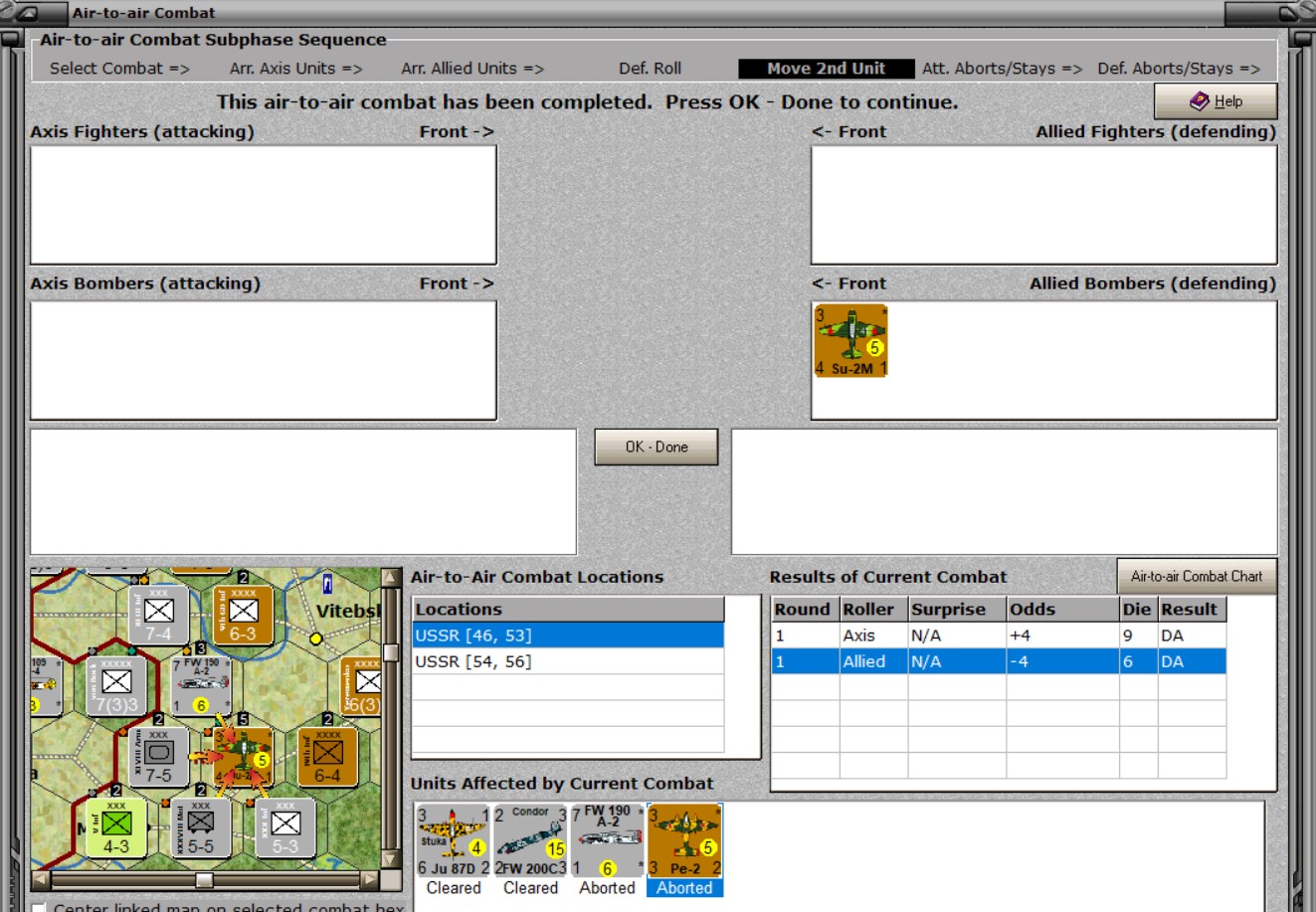1316x912 pixels.
Task: Click the Def. Roll subphase label
Action: click(650, 69)
